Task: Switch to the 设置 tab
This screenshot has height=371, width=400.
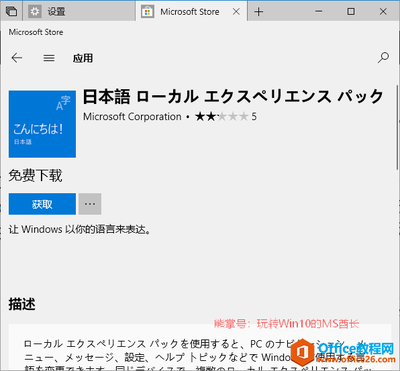Action: [79, 12]
